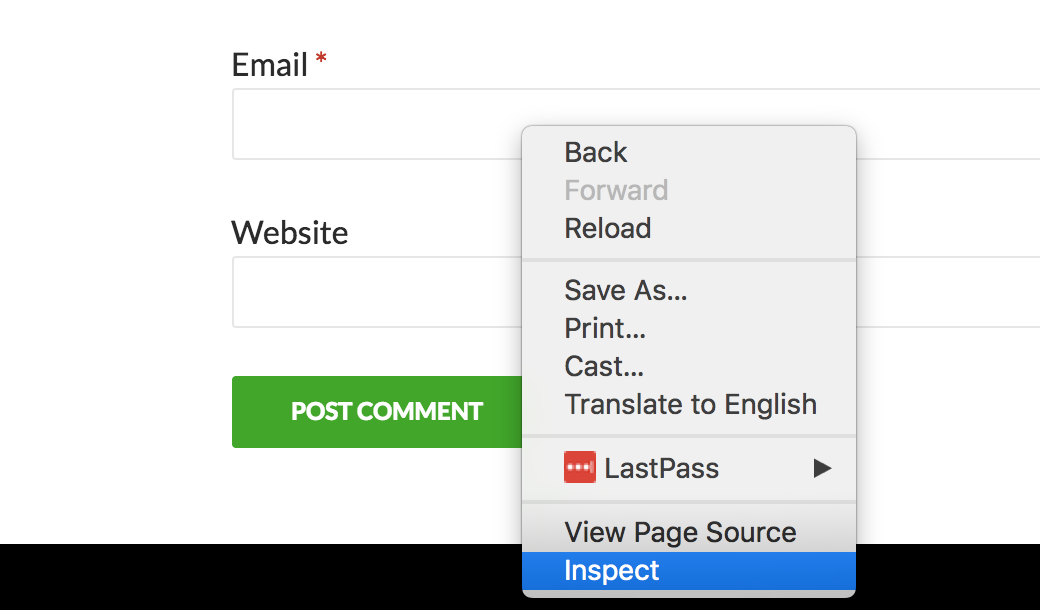
Task: Click the Email field label
Action: point(269,65)
